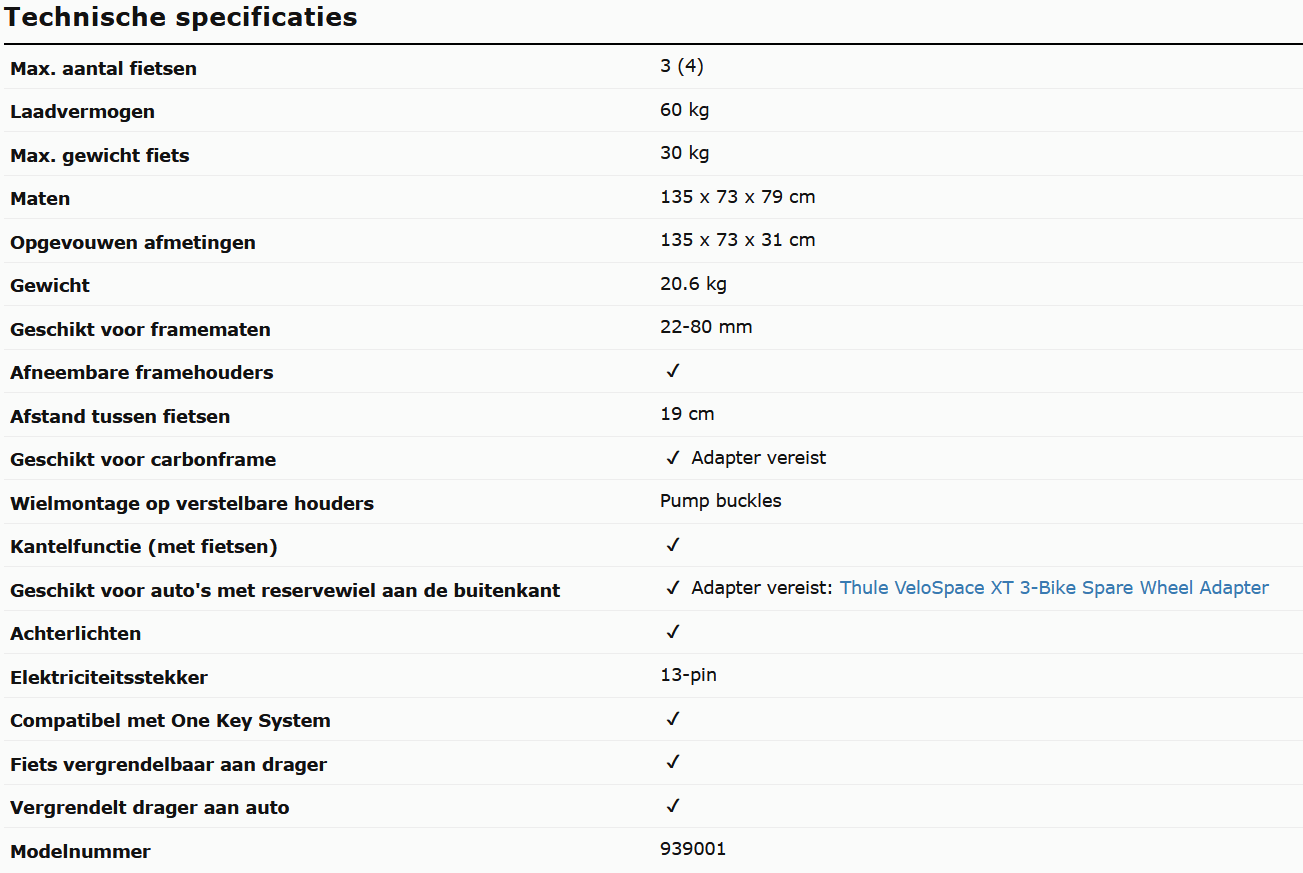Open the Thule VeloSpace XT 3-Bike Spare Wheel Adapter link
Screen dimensions: 1303x873
(x=1054, y=588)
